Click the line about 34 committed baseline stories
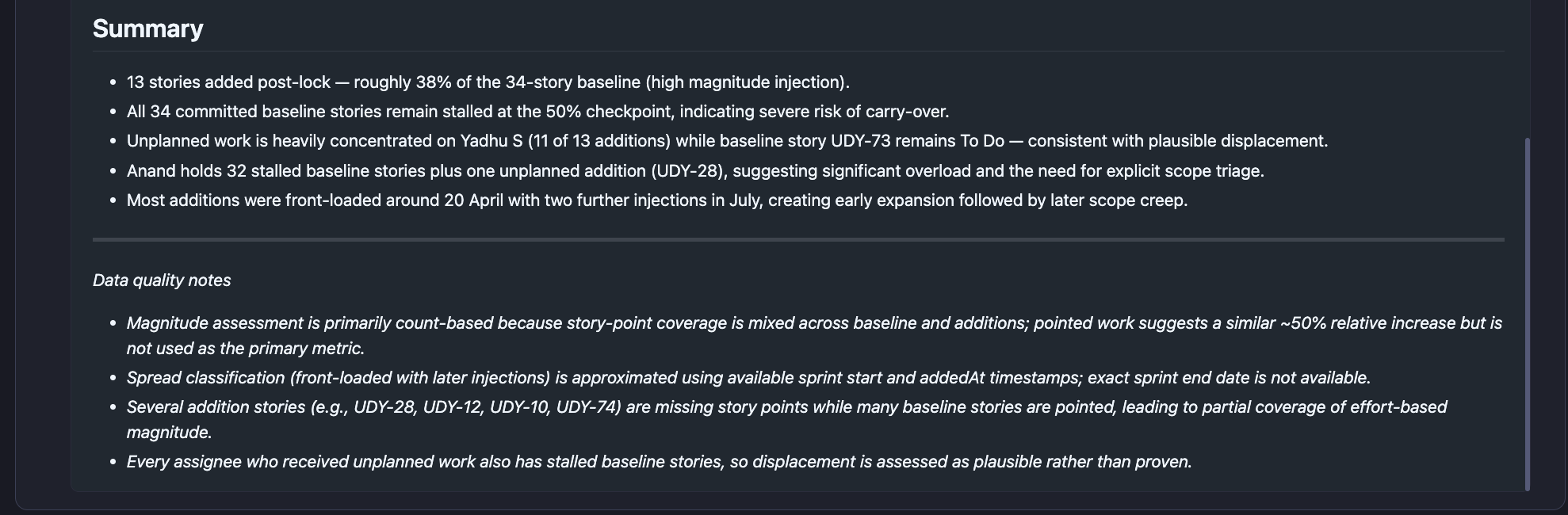The width and height of the screenshot is (1568, 515). (537, 112)
